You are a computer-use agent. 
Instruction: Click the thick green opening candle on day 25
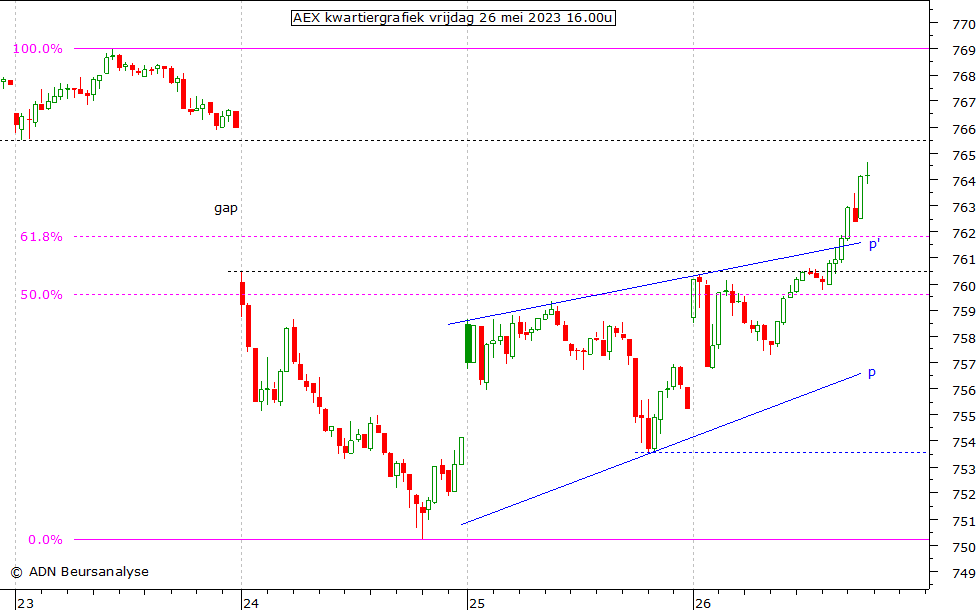pos(469,344)
